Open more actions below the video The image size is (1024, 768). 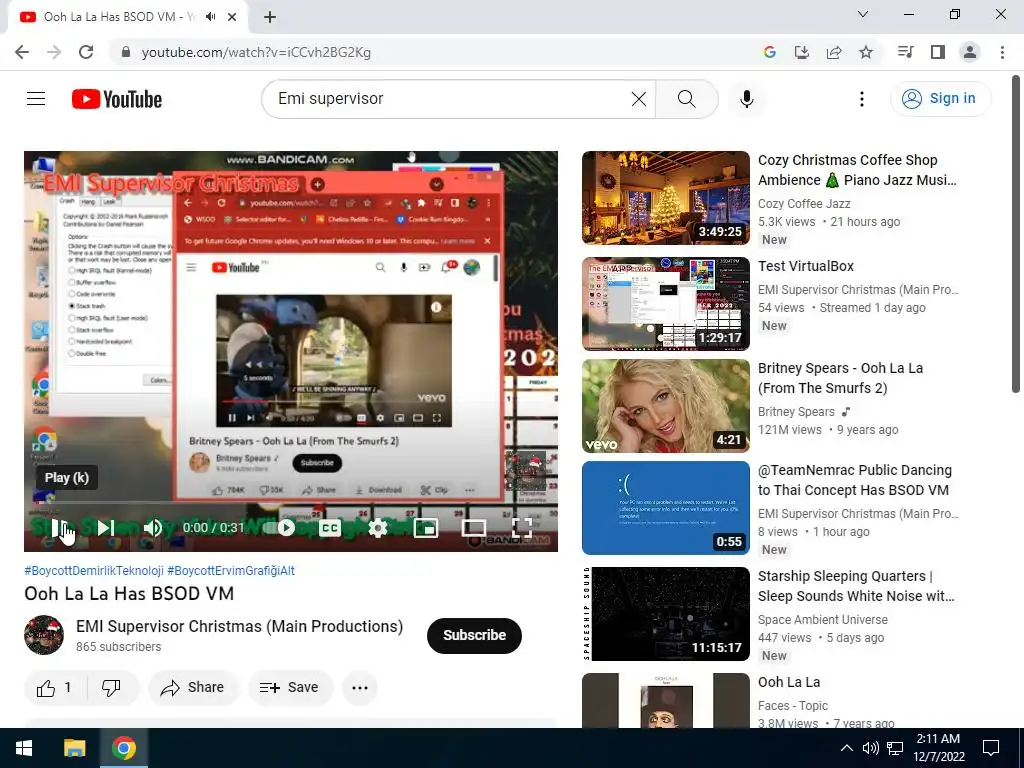click(x=360, y=688)
